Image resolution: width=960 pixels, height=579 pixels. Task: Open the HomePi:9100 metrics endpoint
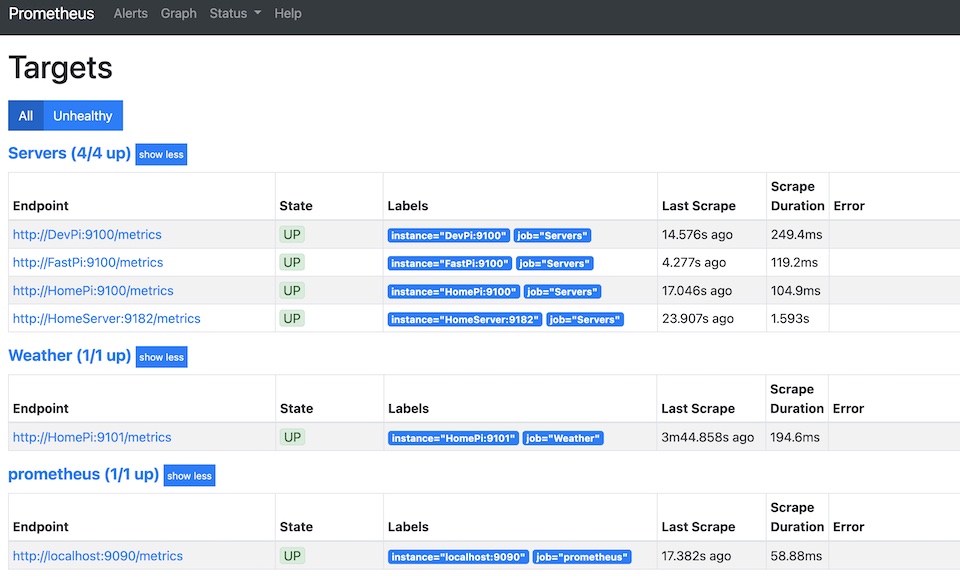pyautogui.click(x=93, y=291)
